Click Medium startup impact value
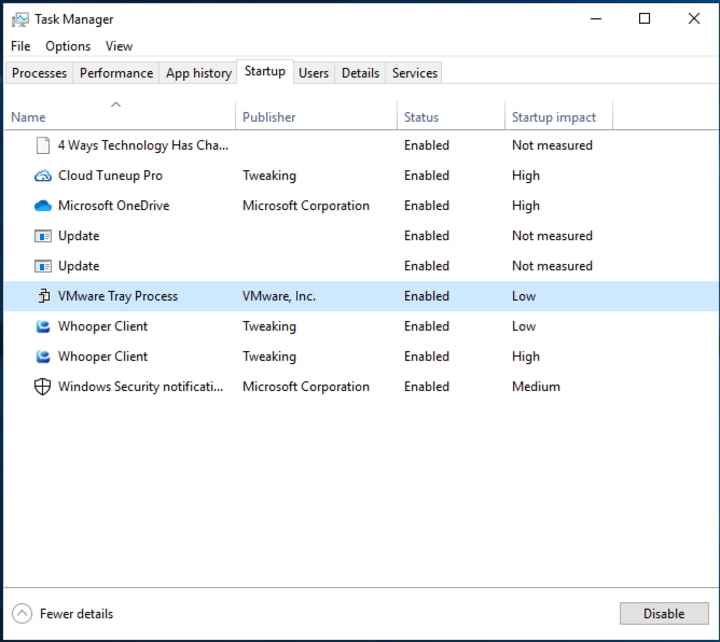 click(x=536, y=387)
